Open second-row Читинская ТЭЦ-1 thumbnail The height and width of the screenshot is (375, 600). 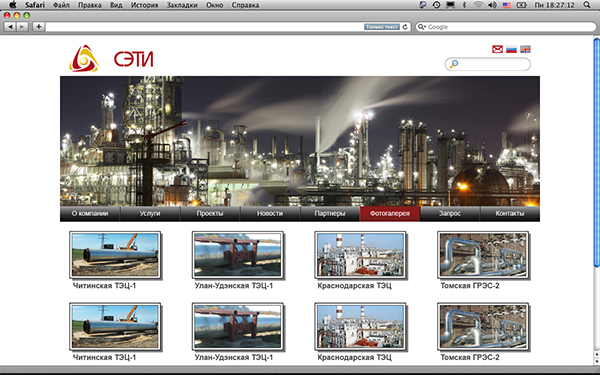coord(115,326)
